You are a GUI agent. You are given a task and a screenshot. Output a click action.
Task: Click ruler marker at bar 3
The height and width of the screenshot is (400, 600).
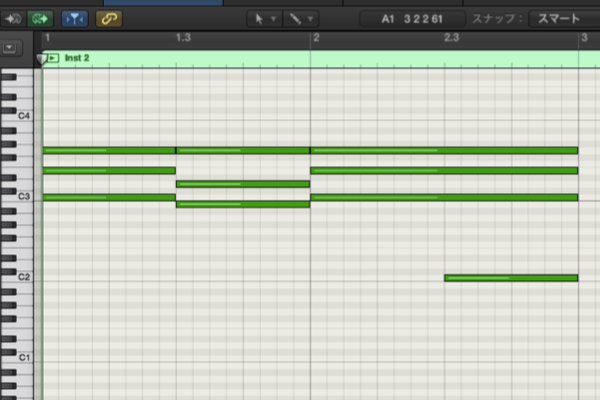coord(584,38)
